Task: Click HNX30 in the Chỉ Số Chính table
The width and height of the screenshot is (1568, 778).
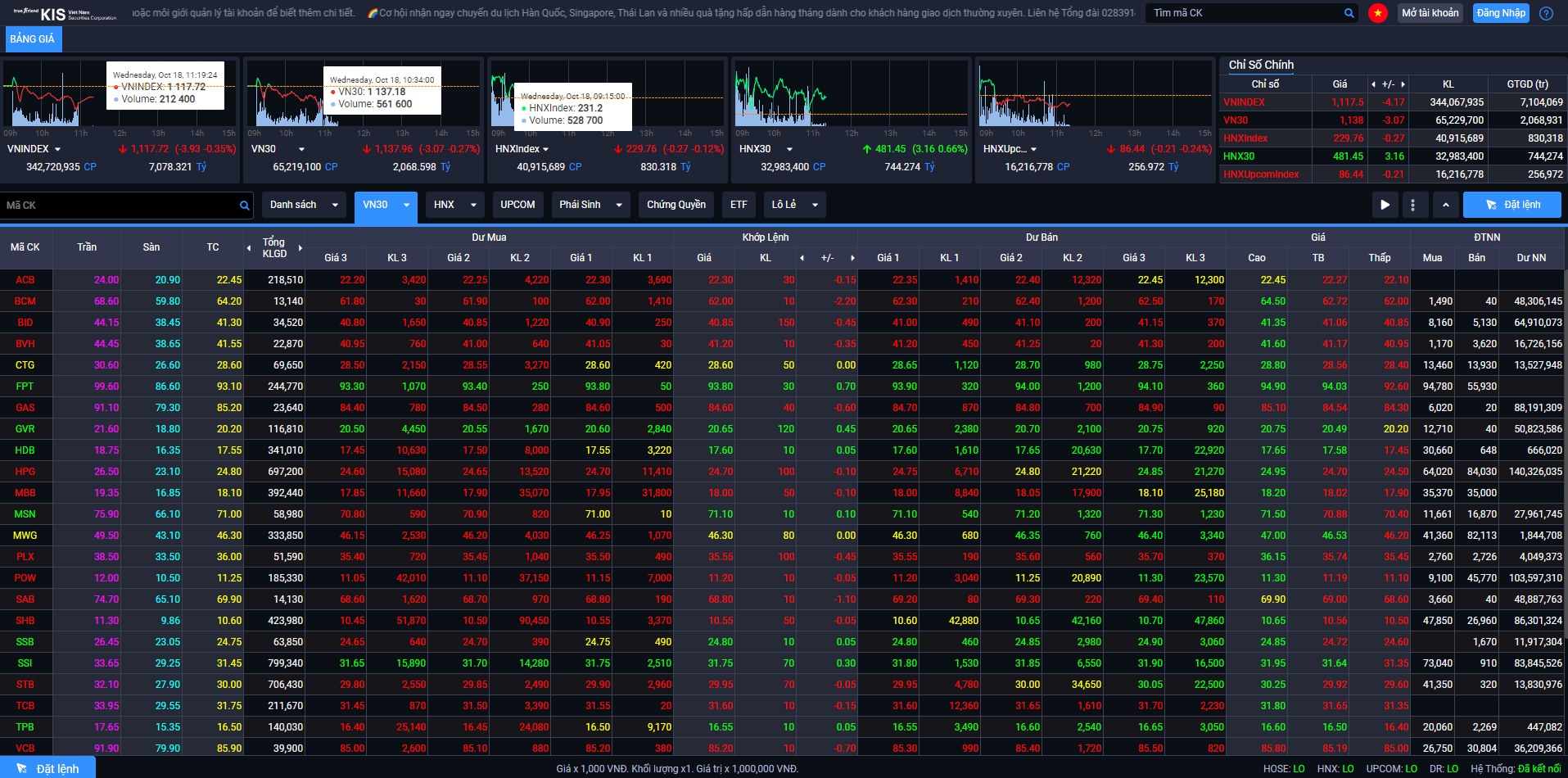Action: (1239, 156)
